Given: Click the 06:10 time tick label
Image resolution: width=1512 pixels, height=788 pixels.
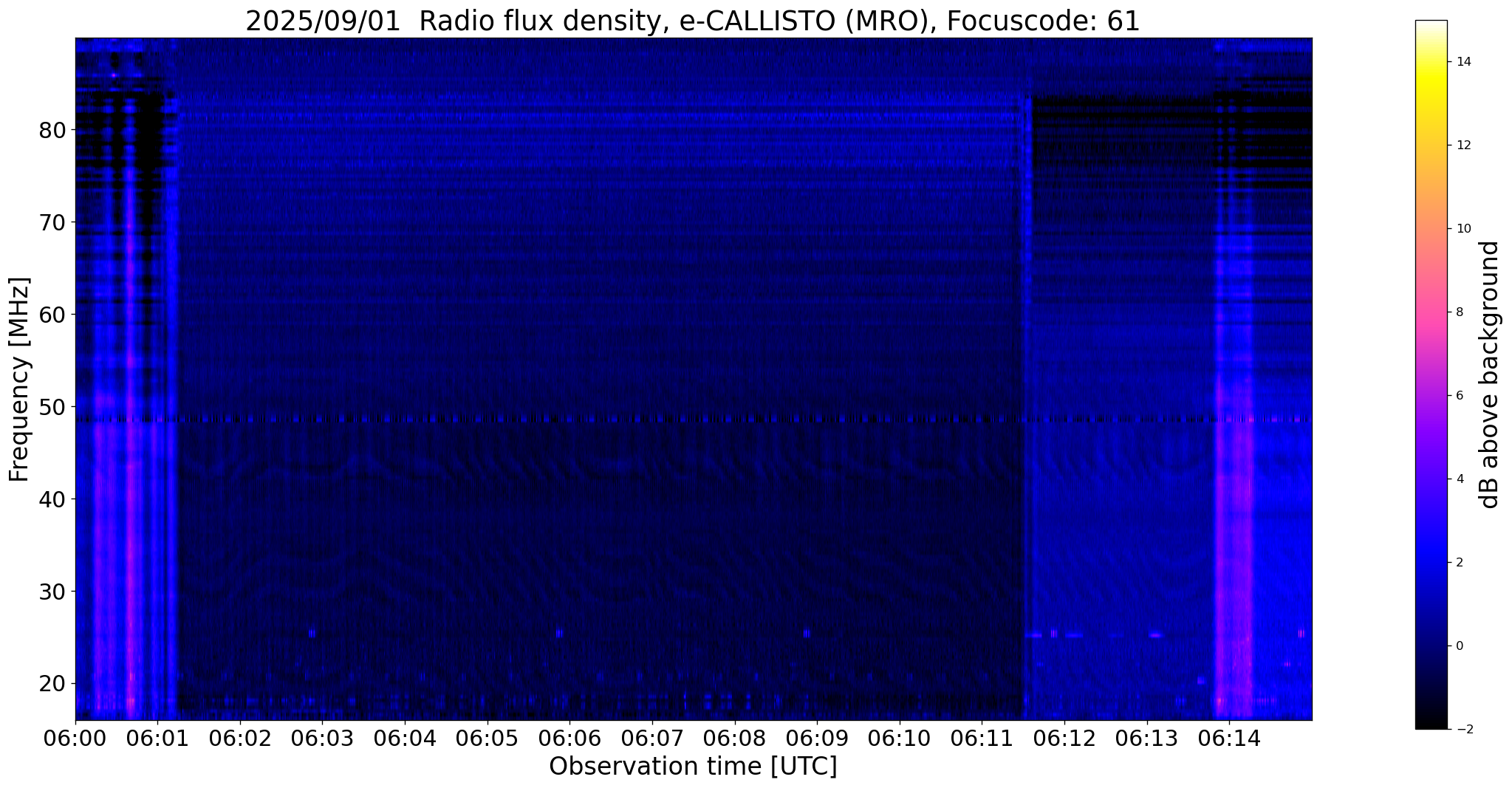Looking at the screenshot, I should click(x=899, y=739).
